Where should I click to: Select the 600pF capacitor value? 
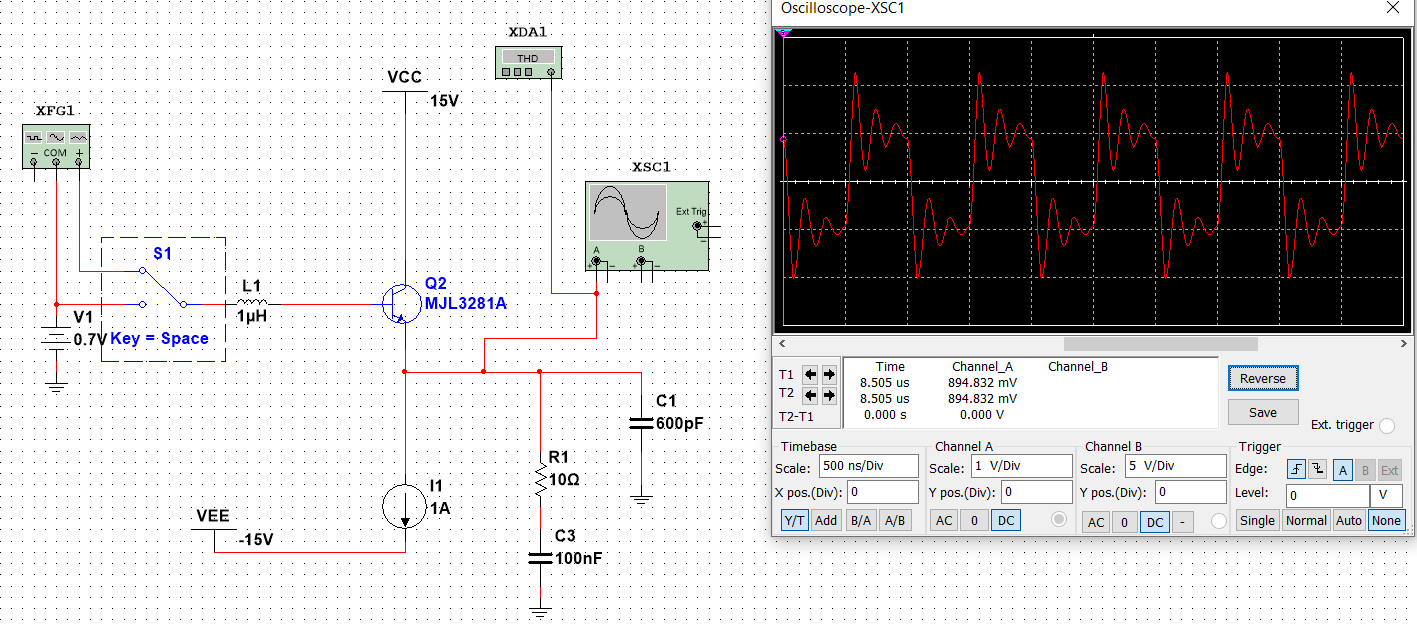(680, 423)
